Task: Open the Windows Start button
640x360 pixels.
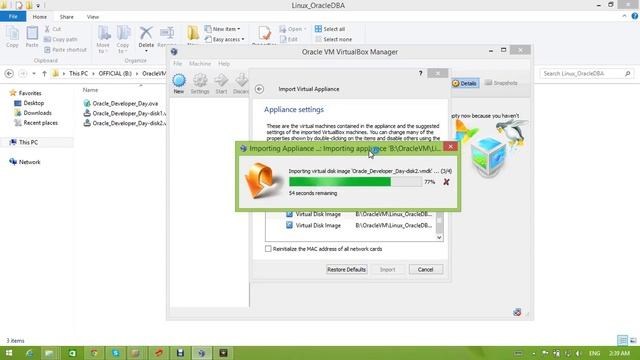Action: click(9, 353)
